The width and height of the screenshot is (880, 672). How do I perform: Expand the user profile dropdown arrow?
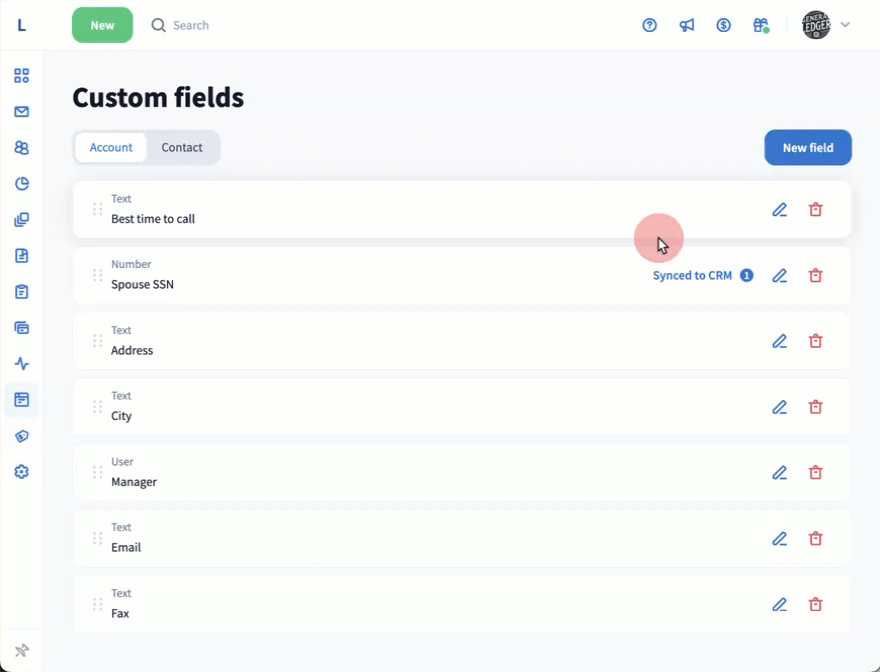[845, 25]
